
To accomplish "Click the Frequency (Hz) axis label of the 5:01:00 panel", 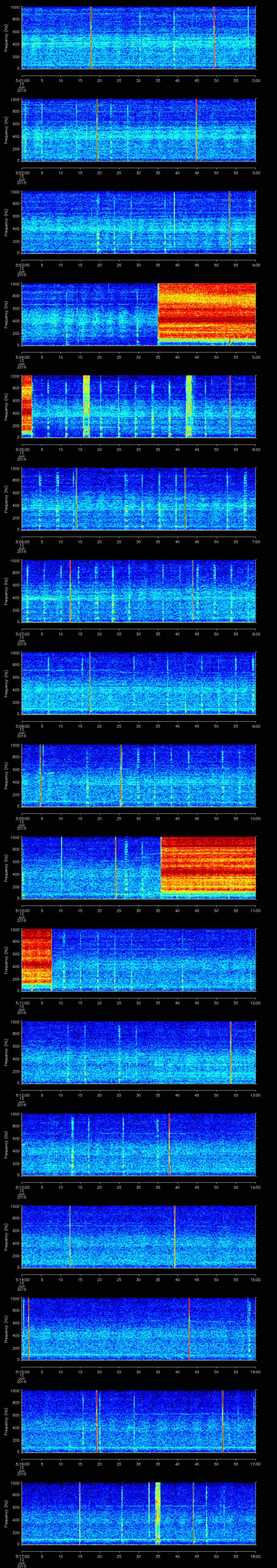I will [x=6, y=38].
